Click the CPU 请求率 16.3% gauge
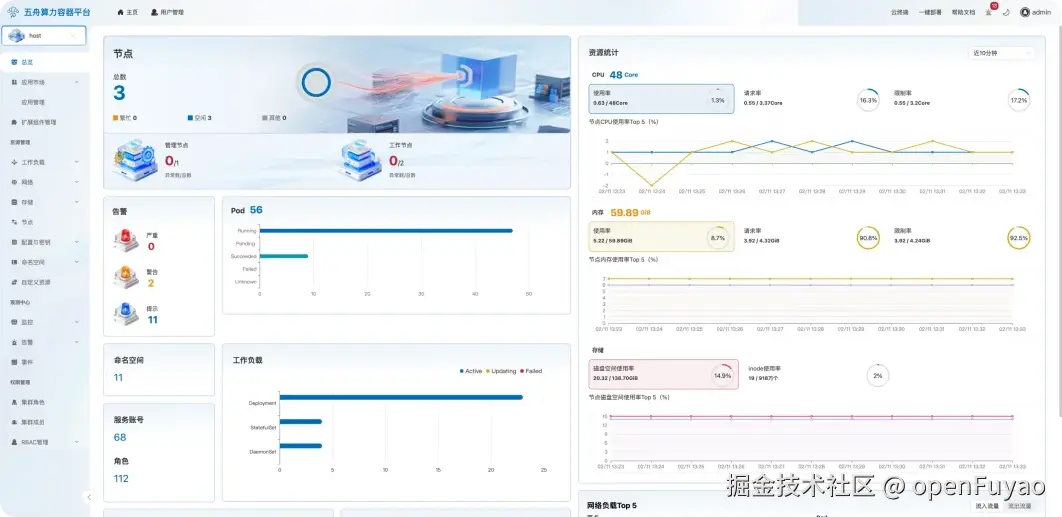Screen dimensions: 1062x517 pos(868,100)
